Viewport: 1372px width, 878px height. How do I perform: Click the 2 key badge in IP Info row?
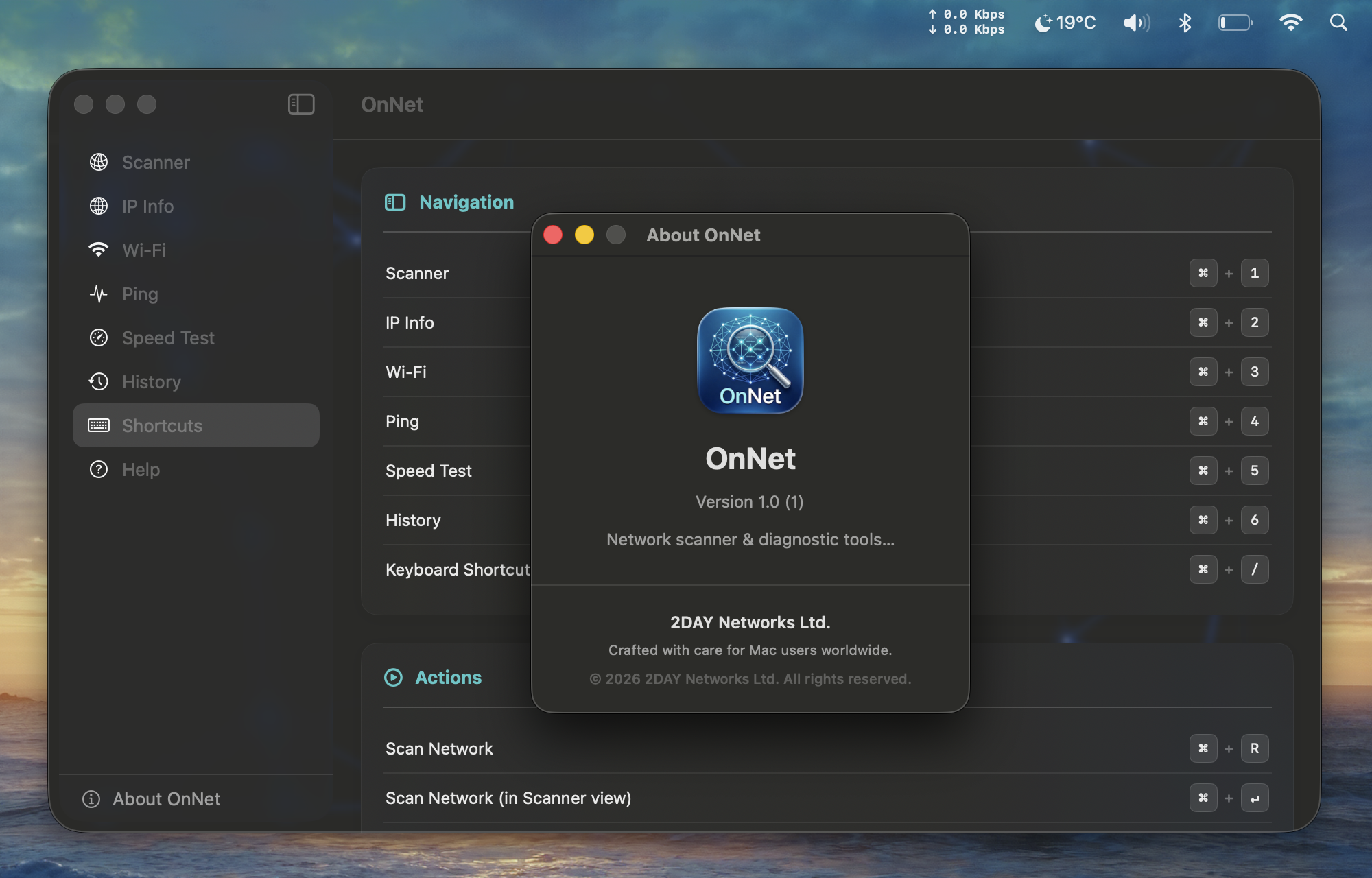[1255, 322]
